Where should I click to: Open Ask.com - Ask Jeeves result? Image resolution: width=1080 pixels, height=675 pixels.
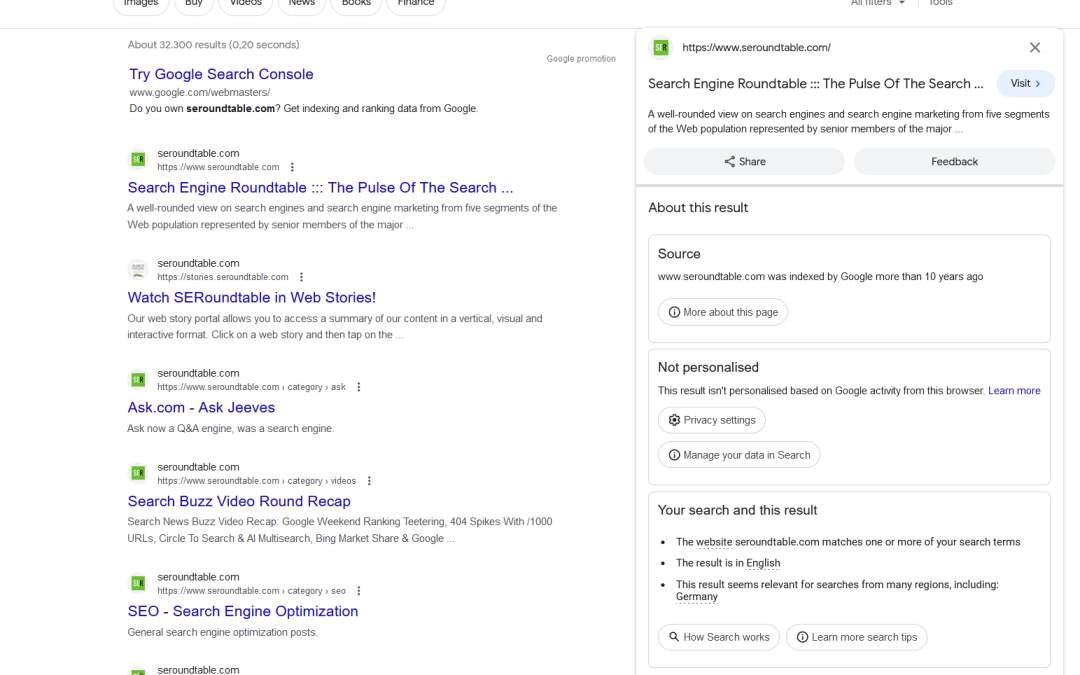[201, 407]
